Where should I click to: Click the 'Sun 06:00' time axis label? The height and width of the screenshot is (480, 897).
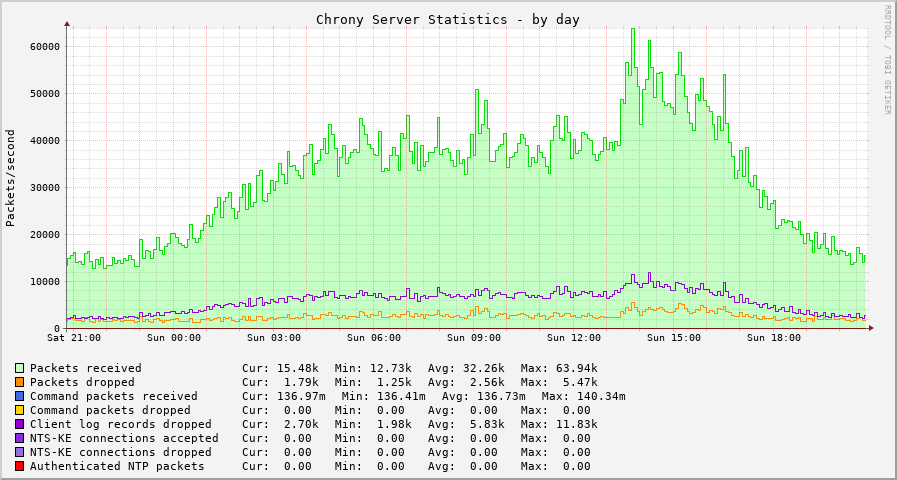click(374, 338)
